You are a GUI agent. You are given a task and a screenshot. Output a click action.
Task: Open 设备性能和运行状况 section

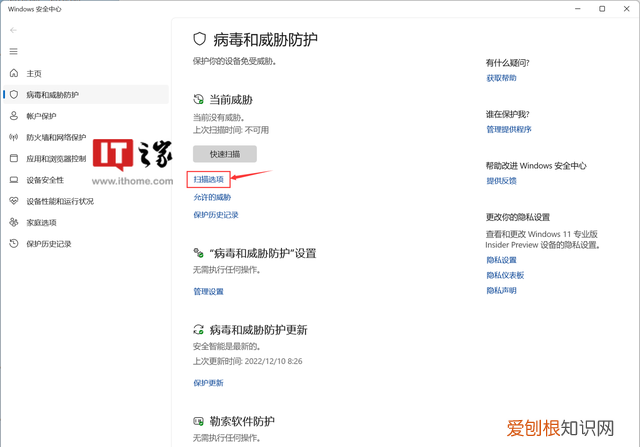[60, 201]
